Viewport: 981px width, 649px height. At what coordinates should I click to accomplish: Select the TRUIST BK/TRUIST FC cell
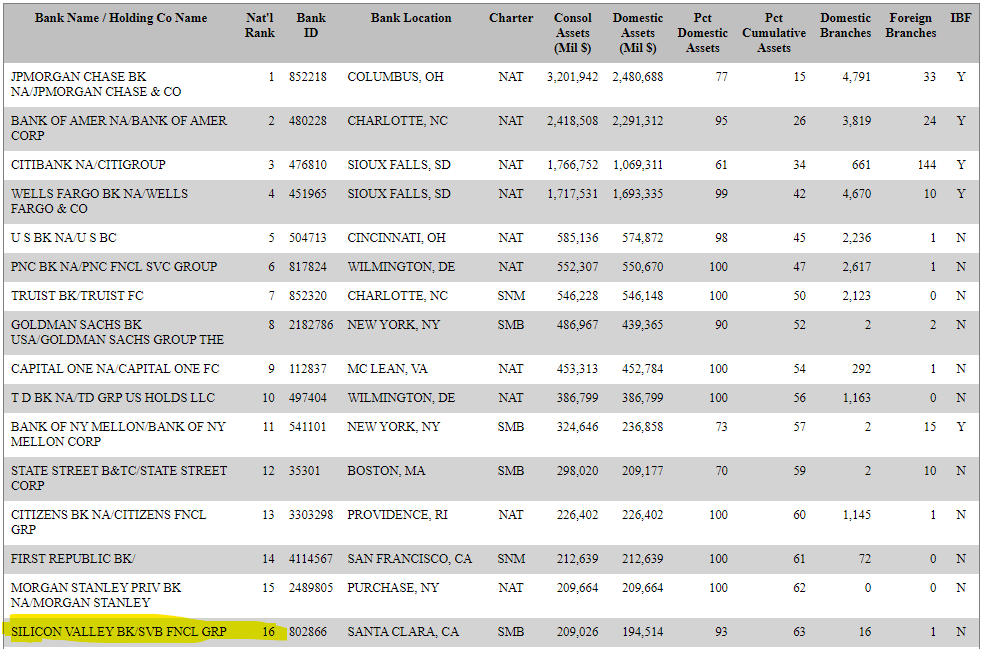tap(77, 296)
